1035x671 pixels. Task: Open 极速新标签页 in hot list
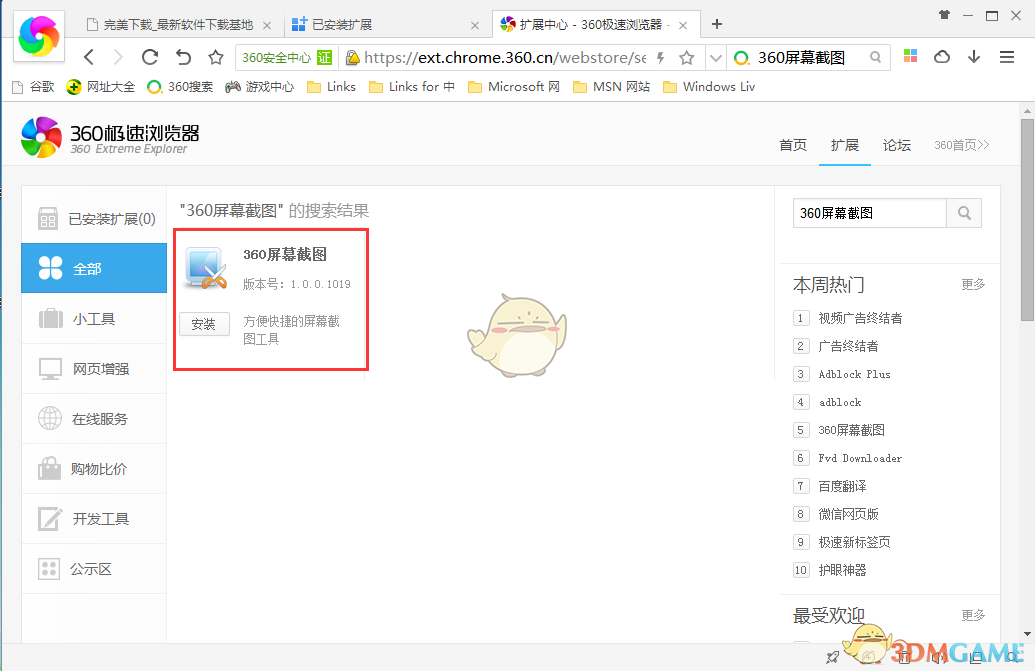(854, 542)
